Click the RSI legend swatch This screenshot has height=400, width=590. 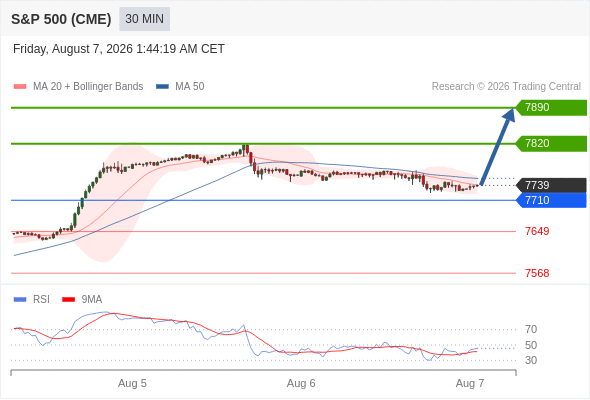(20, 300)
